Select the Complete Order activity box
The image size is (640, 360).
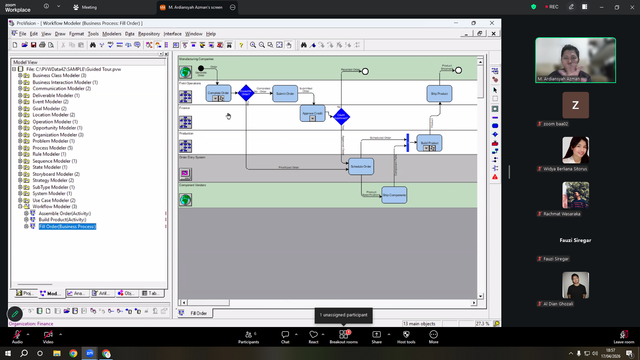tap(218, 93)
